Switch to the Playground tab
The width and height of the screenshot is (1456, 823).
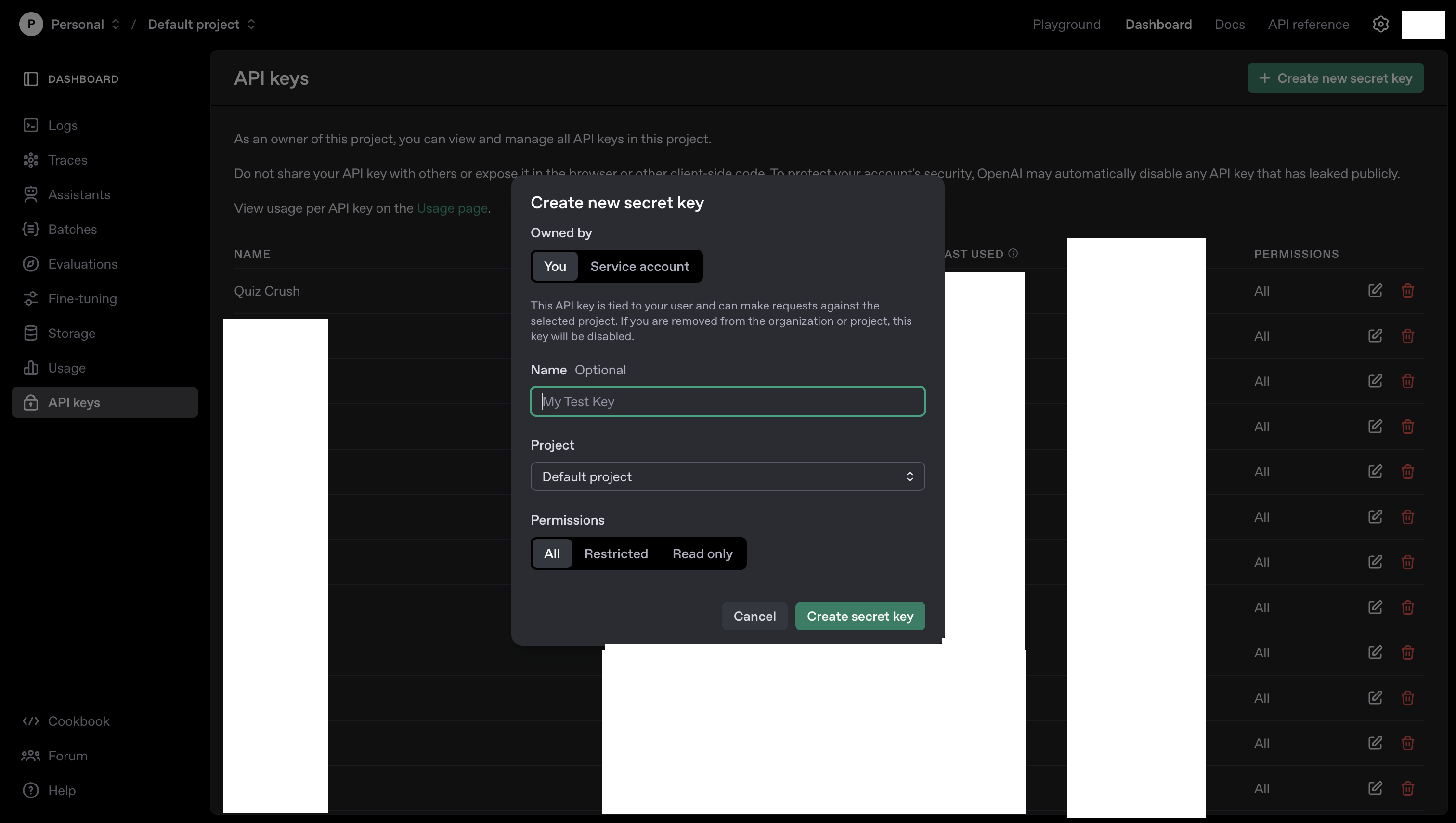1066,24
